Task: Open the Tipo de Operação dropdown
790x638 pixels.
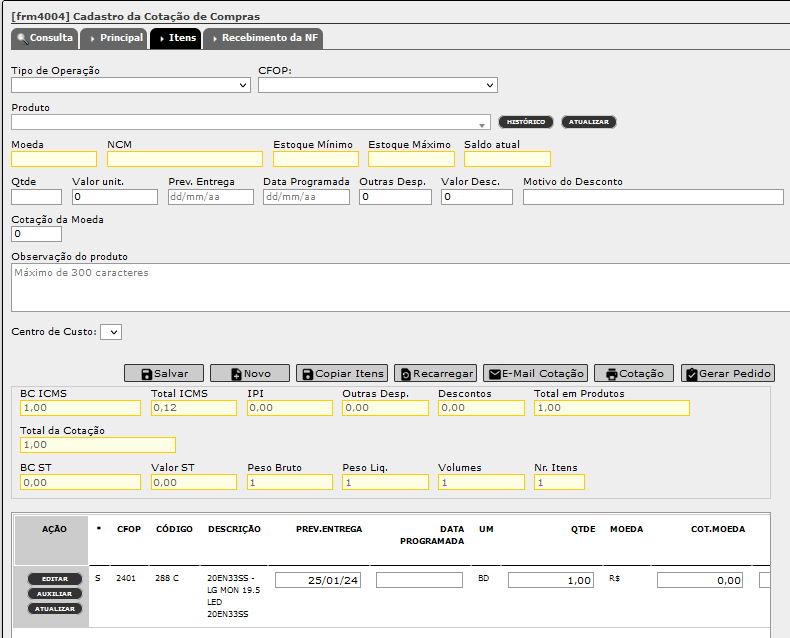Action: pyautogui.click(x=131, y=85)
